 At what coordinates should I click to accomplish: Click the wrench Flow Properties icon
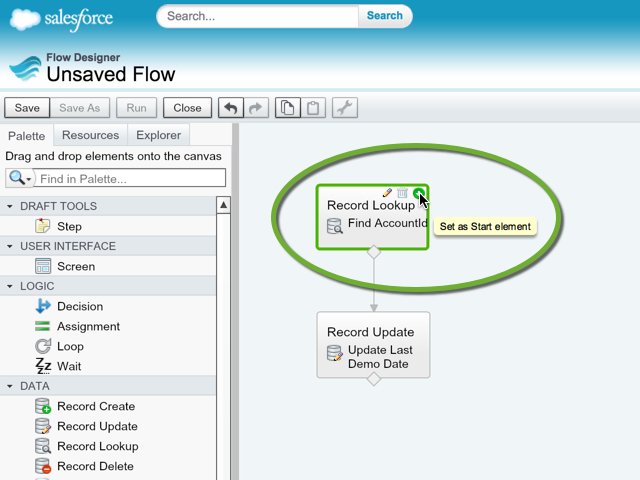click(x=344, y=108)
